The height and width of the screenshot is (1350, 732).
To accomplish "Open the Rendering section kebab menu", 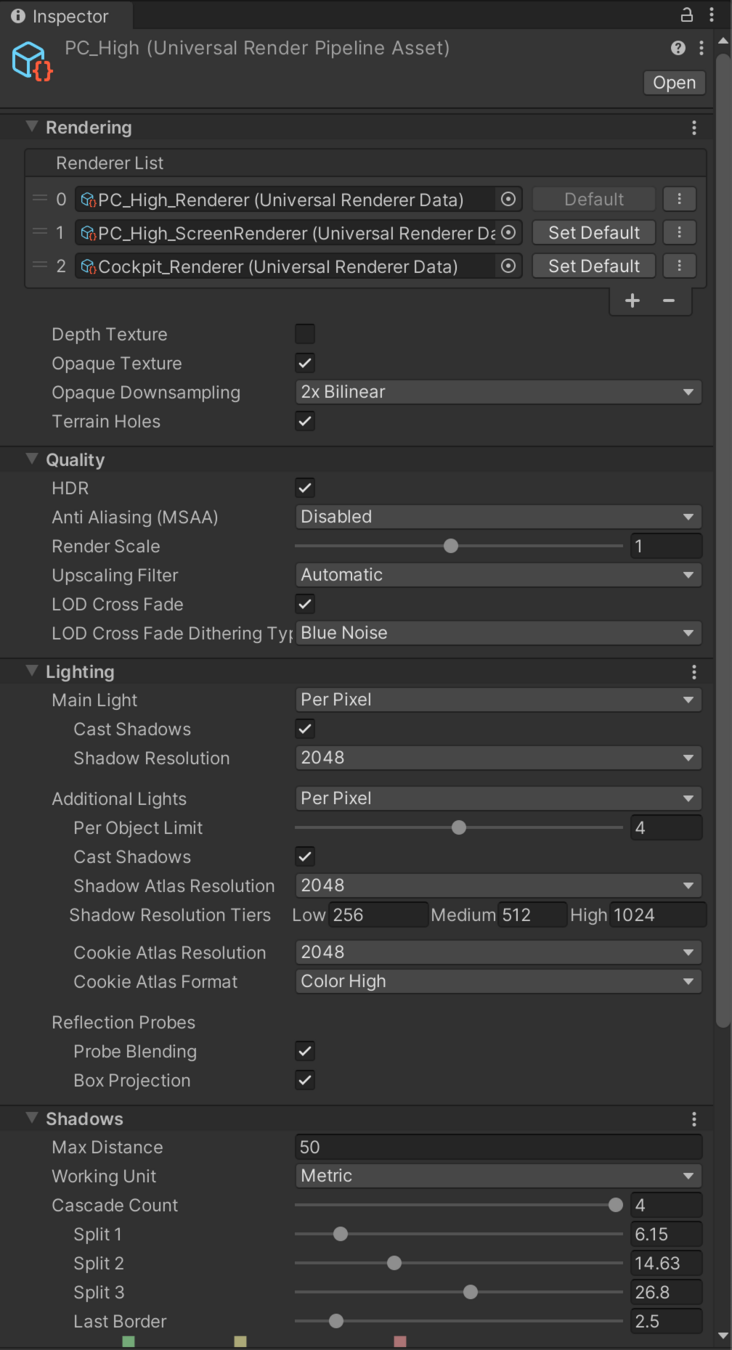I will [694, 128].
